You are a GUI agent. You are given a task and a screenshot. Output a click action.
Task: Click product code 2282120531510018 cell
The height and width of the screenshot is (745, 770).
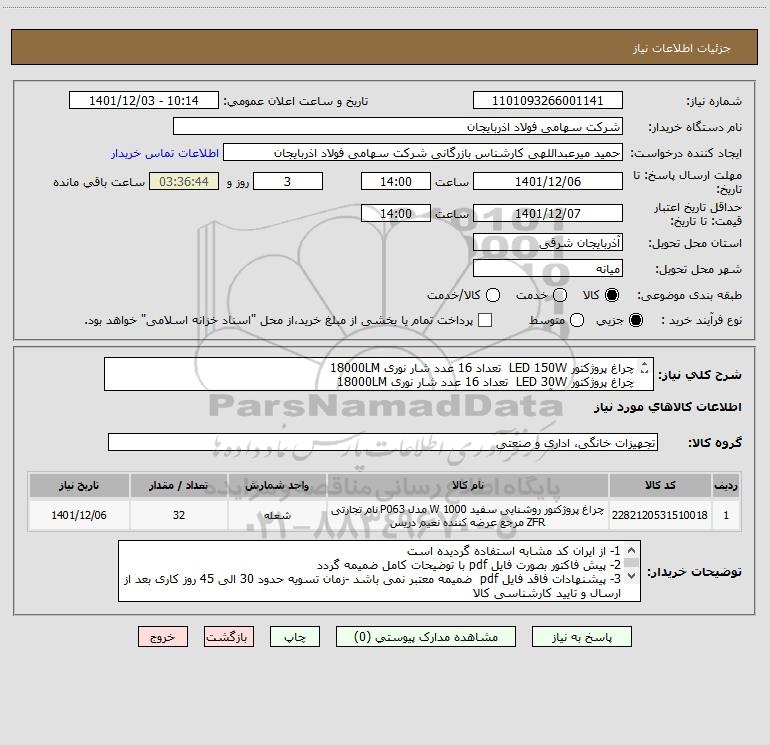pyautogui.click(x=660, y=515)
